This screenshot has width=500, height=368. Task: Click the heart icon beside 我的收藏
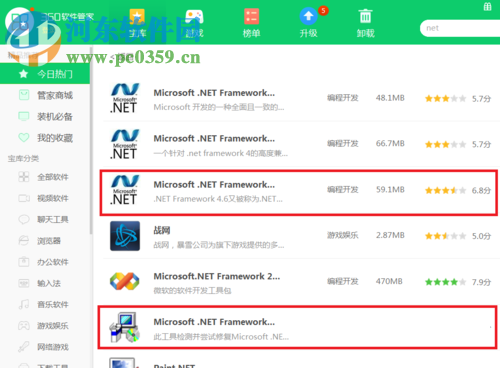[x=24, y=138]
